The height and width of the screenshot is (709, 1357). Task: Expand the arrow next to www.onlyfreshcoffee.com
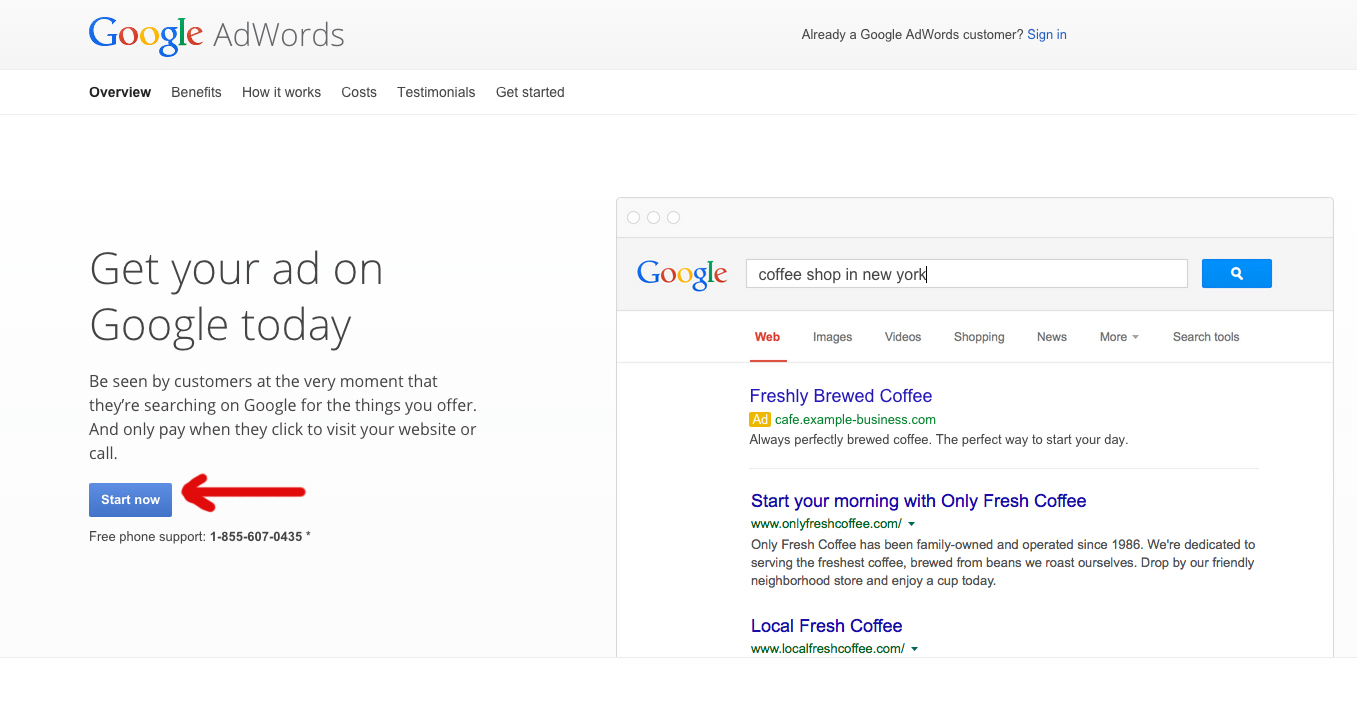pyautogui.click(x=912, y=523)
